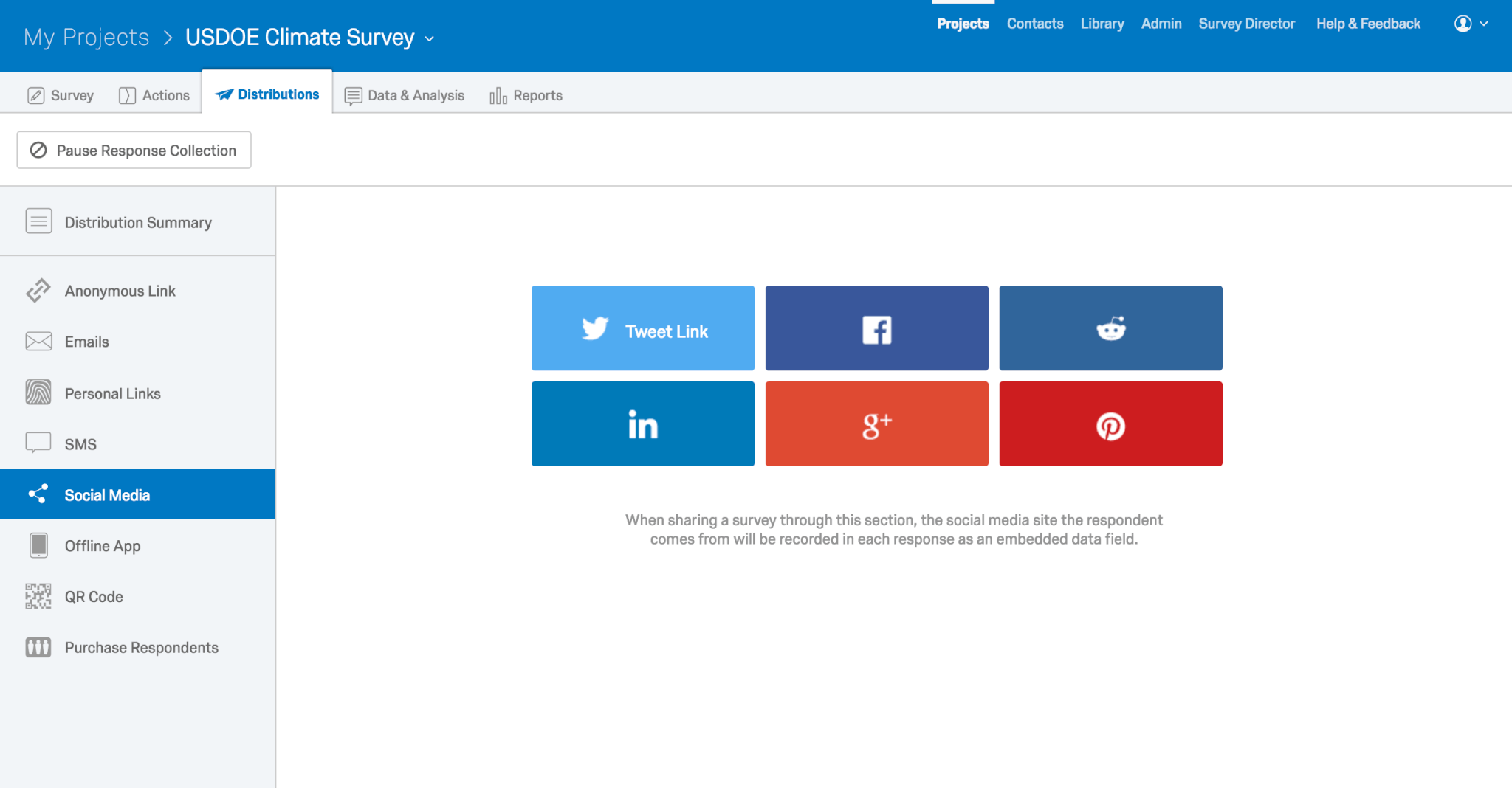The height and width of the screenshot is (788, 1512).
Task: Click the Data & Analysis tab icon
Action: click(353, 96)
